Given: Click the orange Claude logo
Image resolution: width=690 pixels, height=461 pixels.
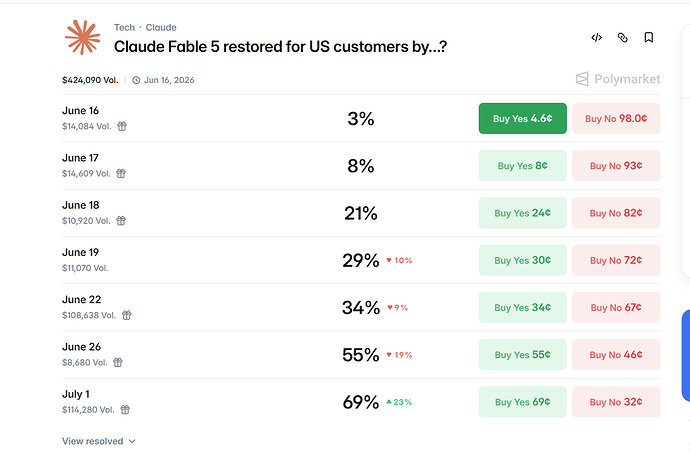Looking at the screenshot, I should (82, 37).
